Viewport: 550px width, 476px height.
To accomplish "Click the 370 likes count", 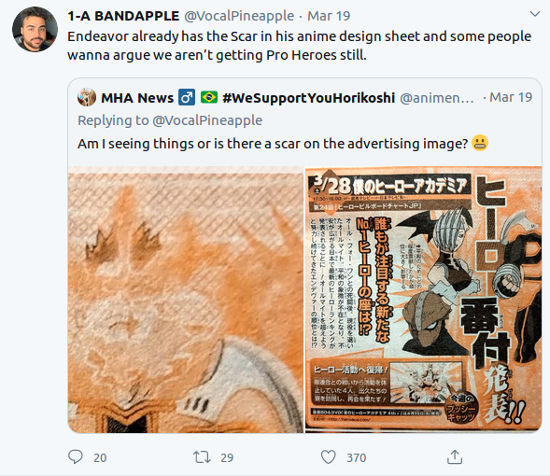I will click(356, 458).
